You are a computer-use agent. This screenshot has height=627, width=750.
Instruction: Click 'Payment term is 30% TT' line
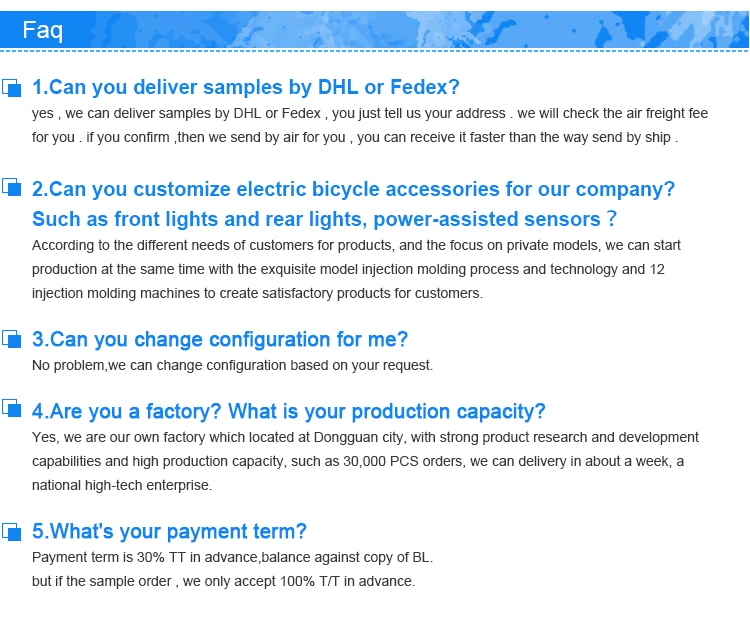(x=232, y=557)
